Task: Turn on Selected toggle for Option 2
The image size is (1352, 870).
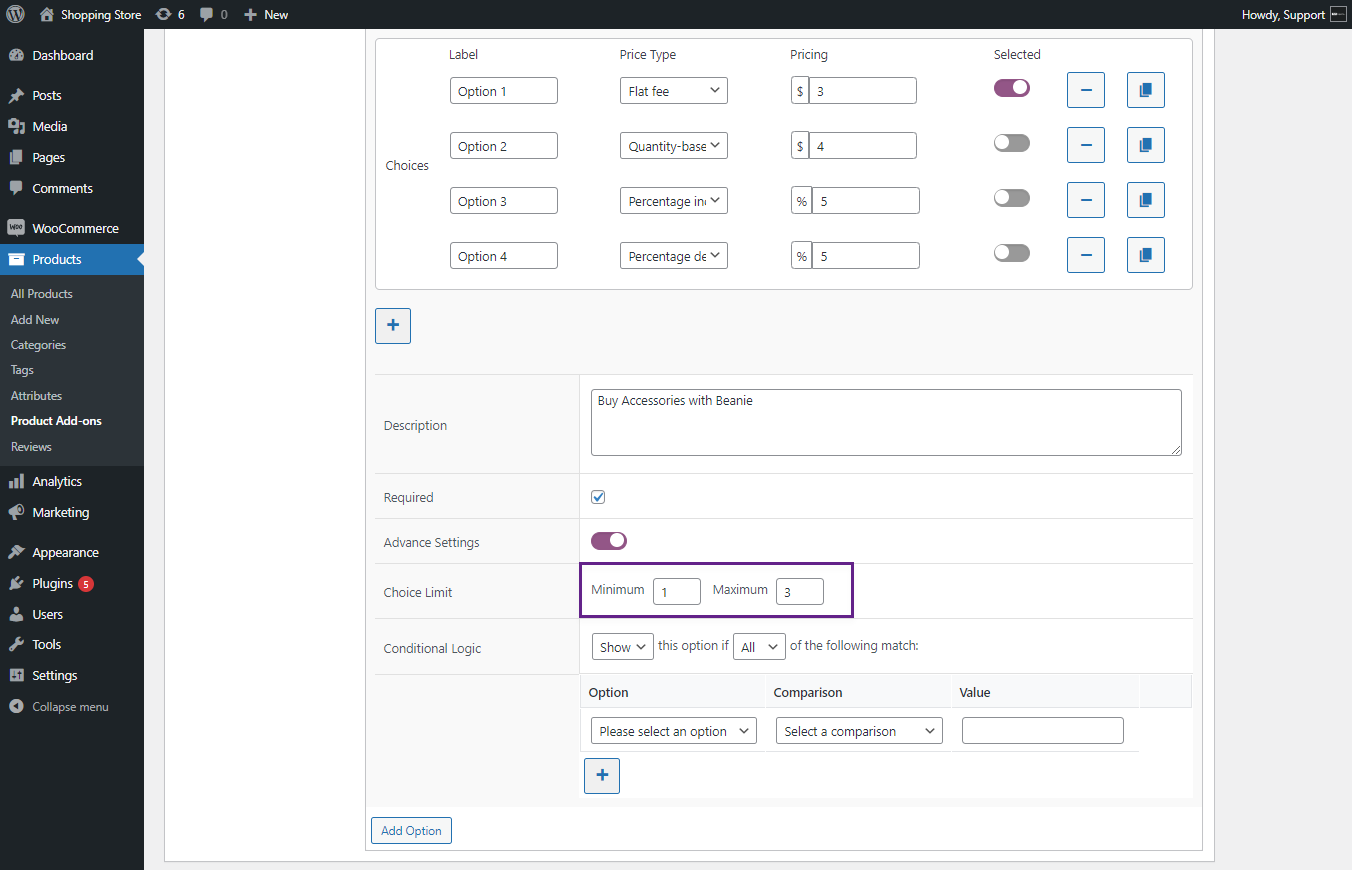Action: click(1012, 143)
